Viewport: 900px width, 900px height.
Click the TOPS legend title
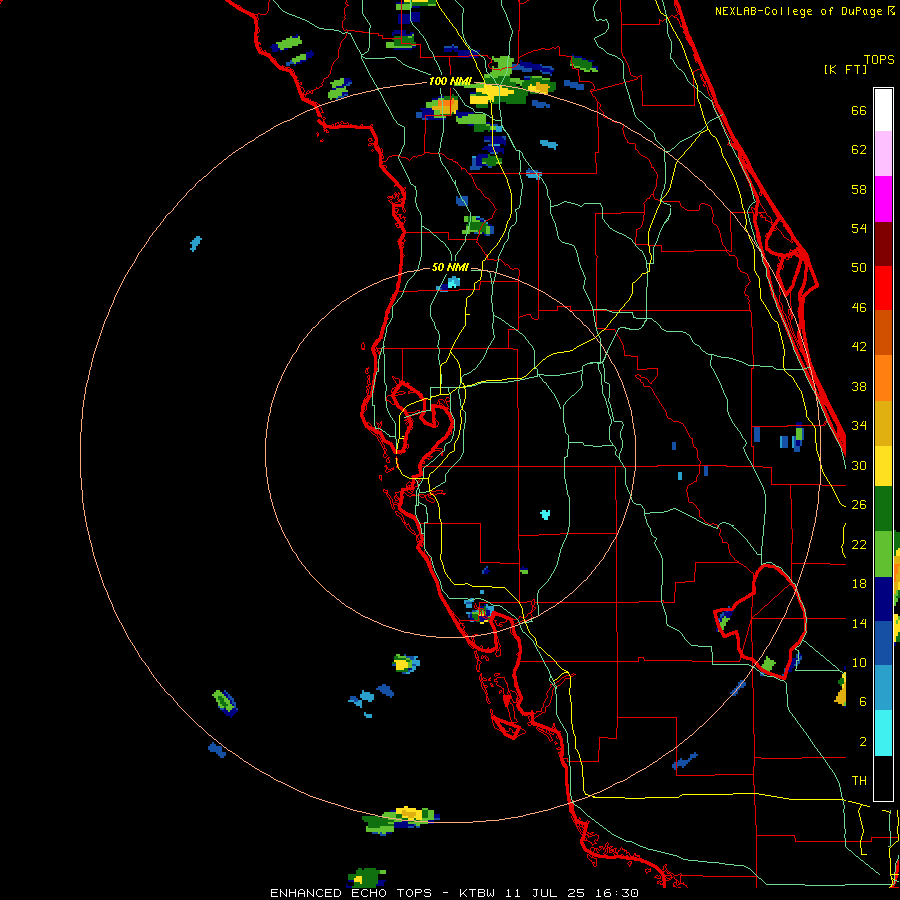[879, 59]
